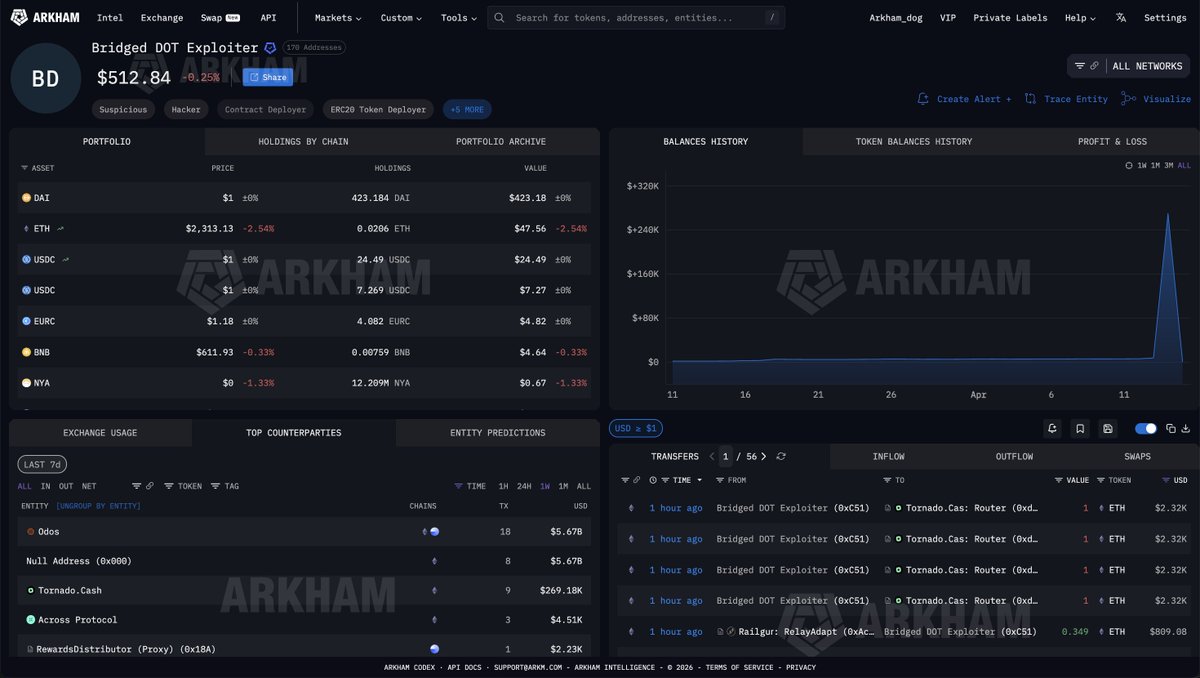Set counterparties range to 24H
1200x678 pixels.
coord(524,486)
